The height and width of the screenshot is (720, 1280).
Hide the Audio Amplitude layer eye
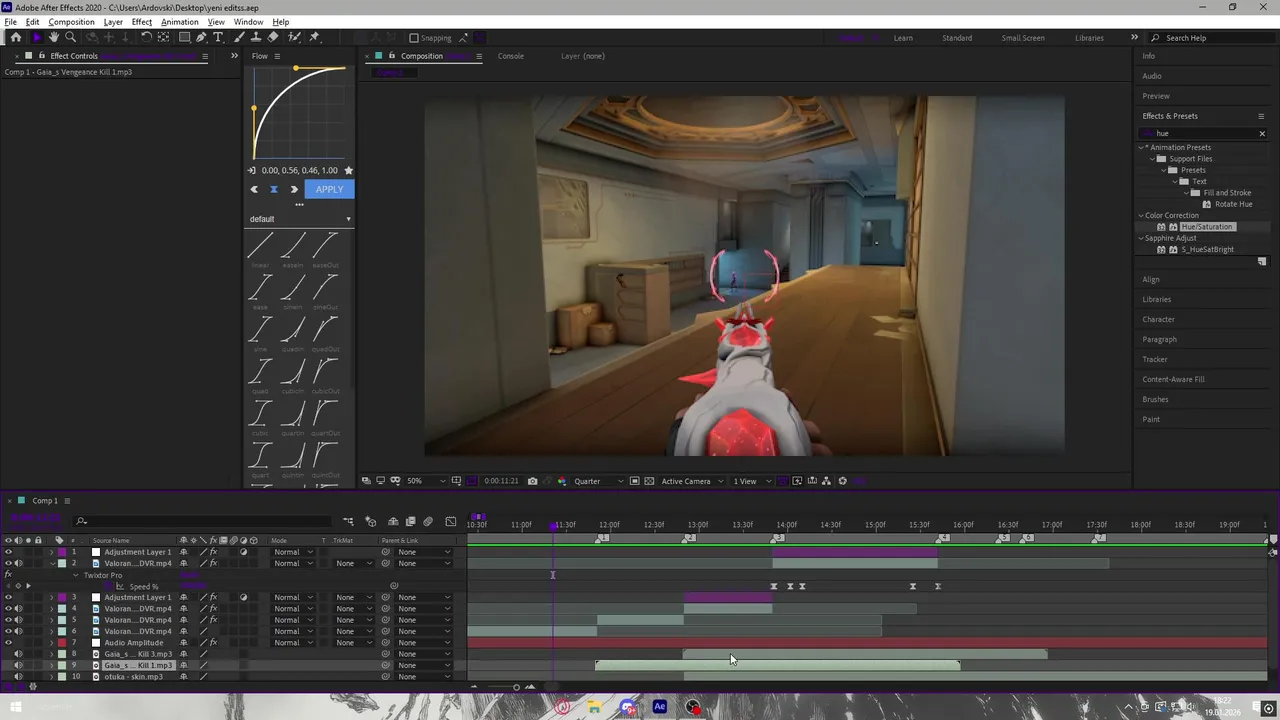click(8, 643)
